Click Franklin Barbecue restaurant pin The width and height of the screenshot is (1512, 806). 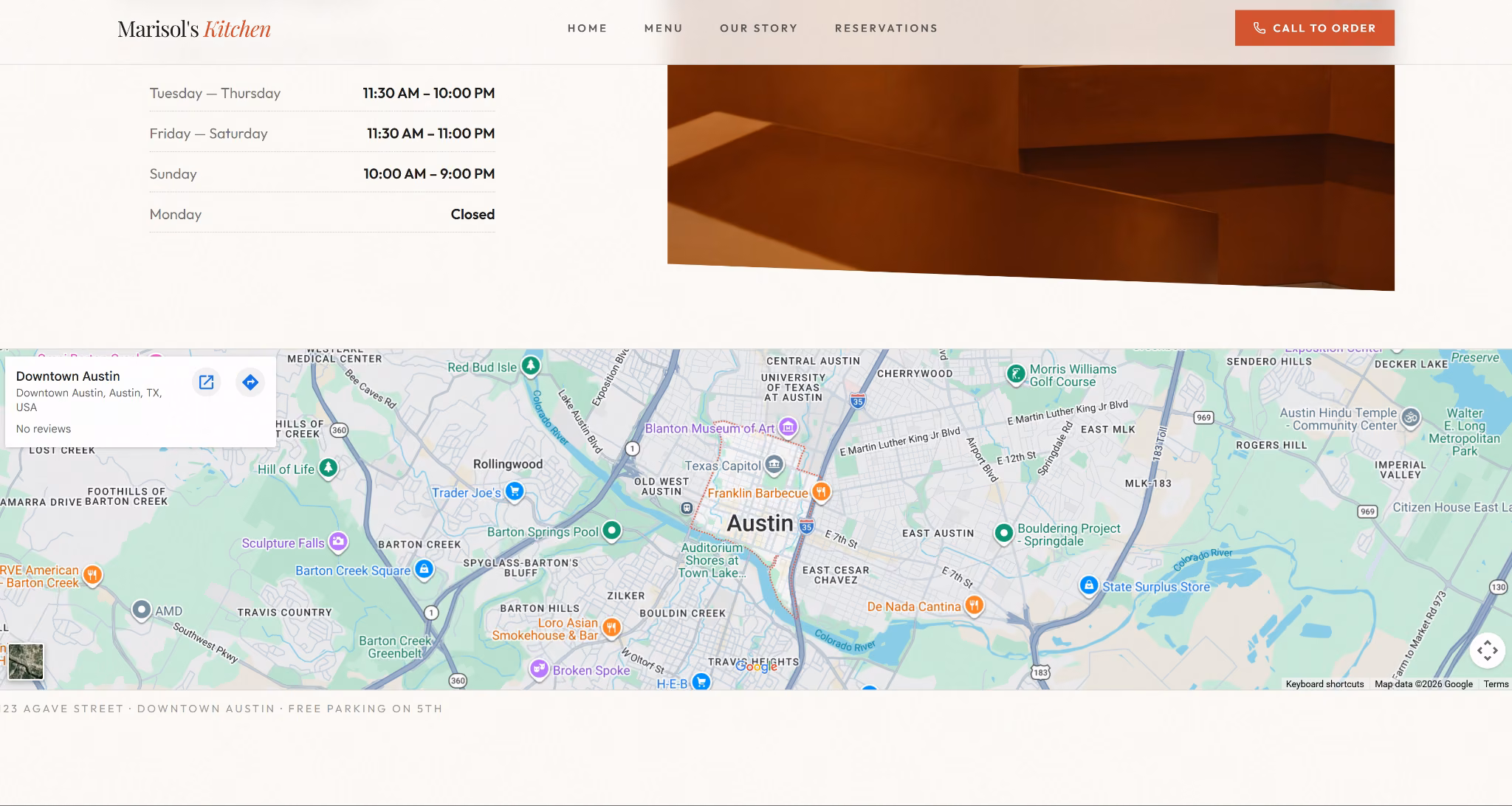click(x=821, y=492)
